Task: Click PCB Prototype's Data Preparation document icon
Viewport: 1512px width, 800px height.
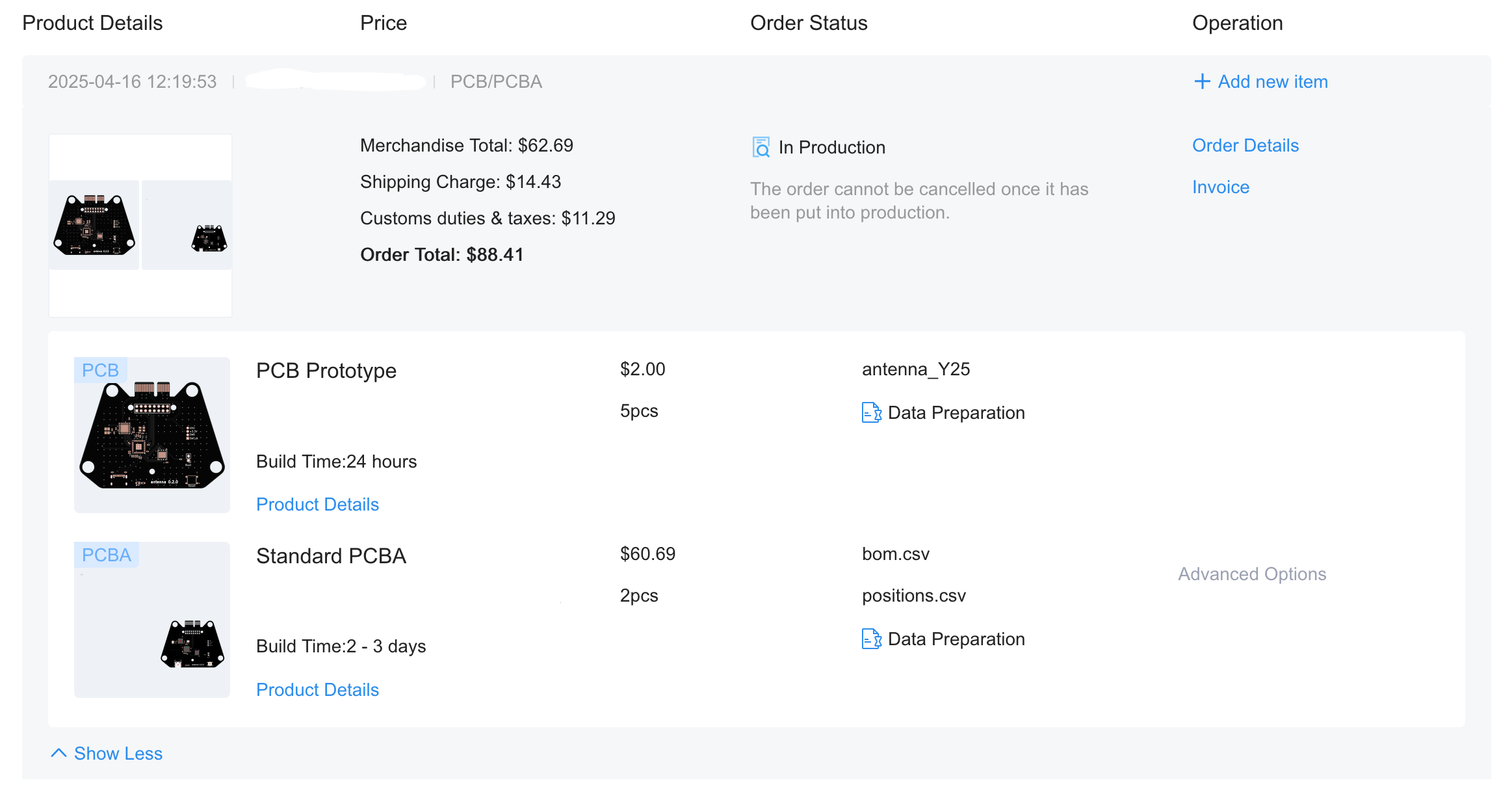Action: 871,412
